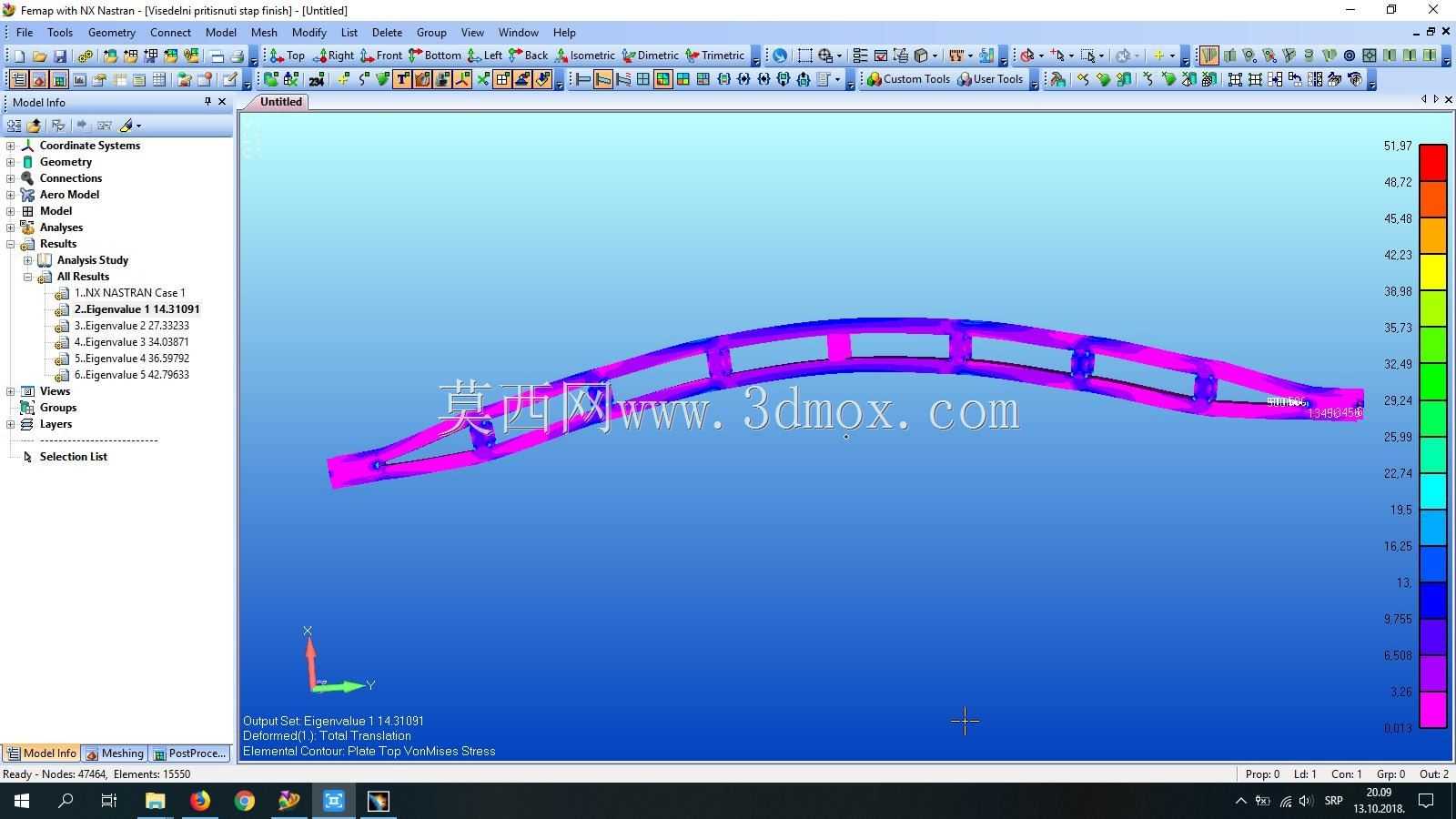Image resolution: width=1456 pixels, height=819 pixels.
Task: Open the Help menu
Action: (564, 32)
